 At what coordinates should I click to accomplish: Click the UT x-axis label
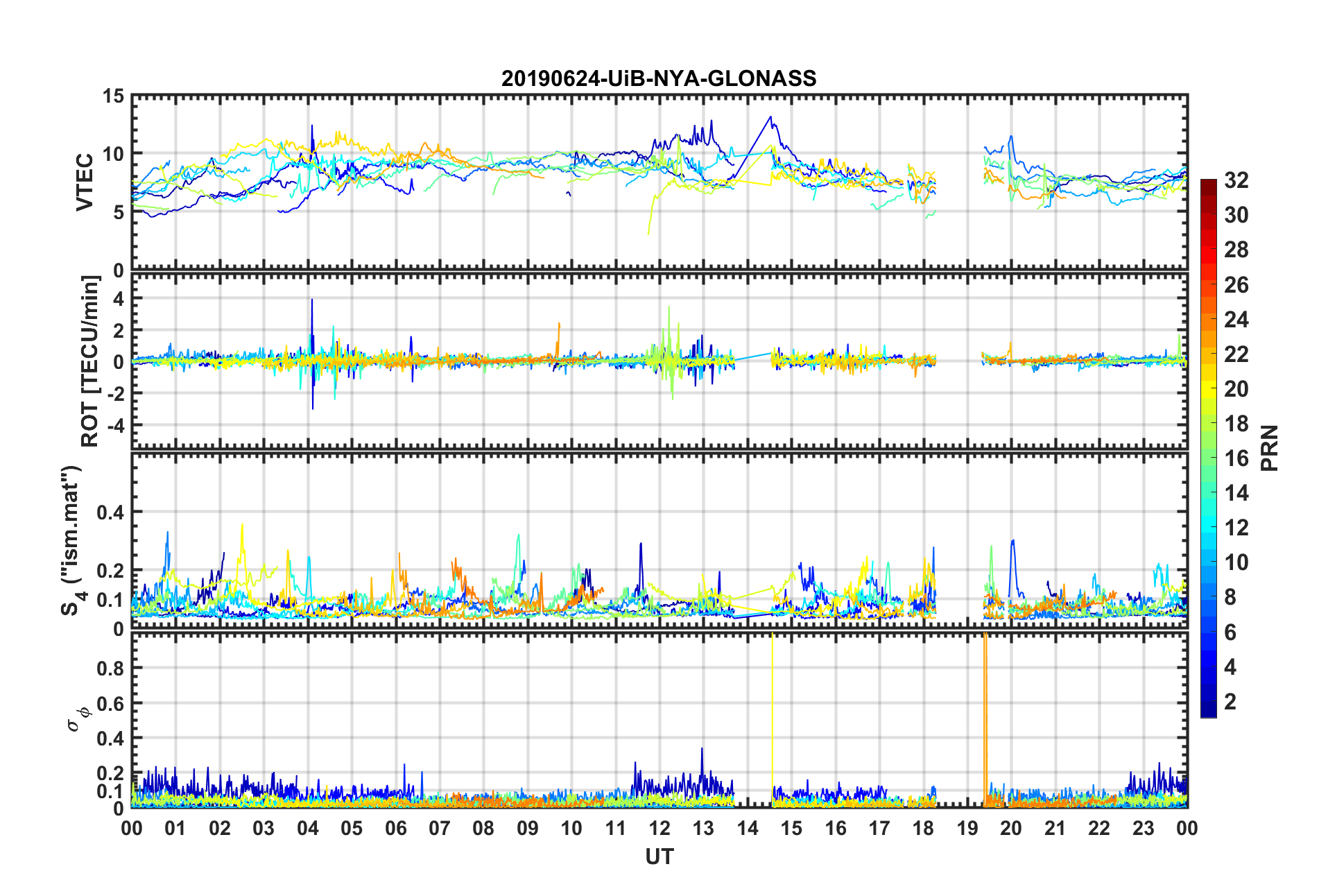click(x=659, y=857)
